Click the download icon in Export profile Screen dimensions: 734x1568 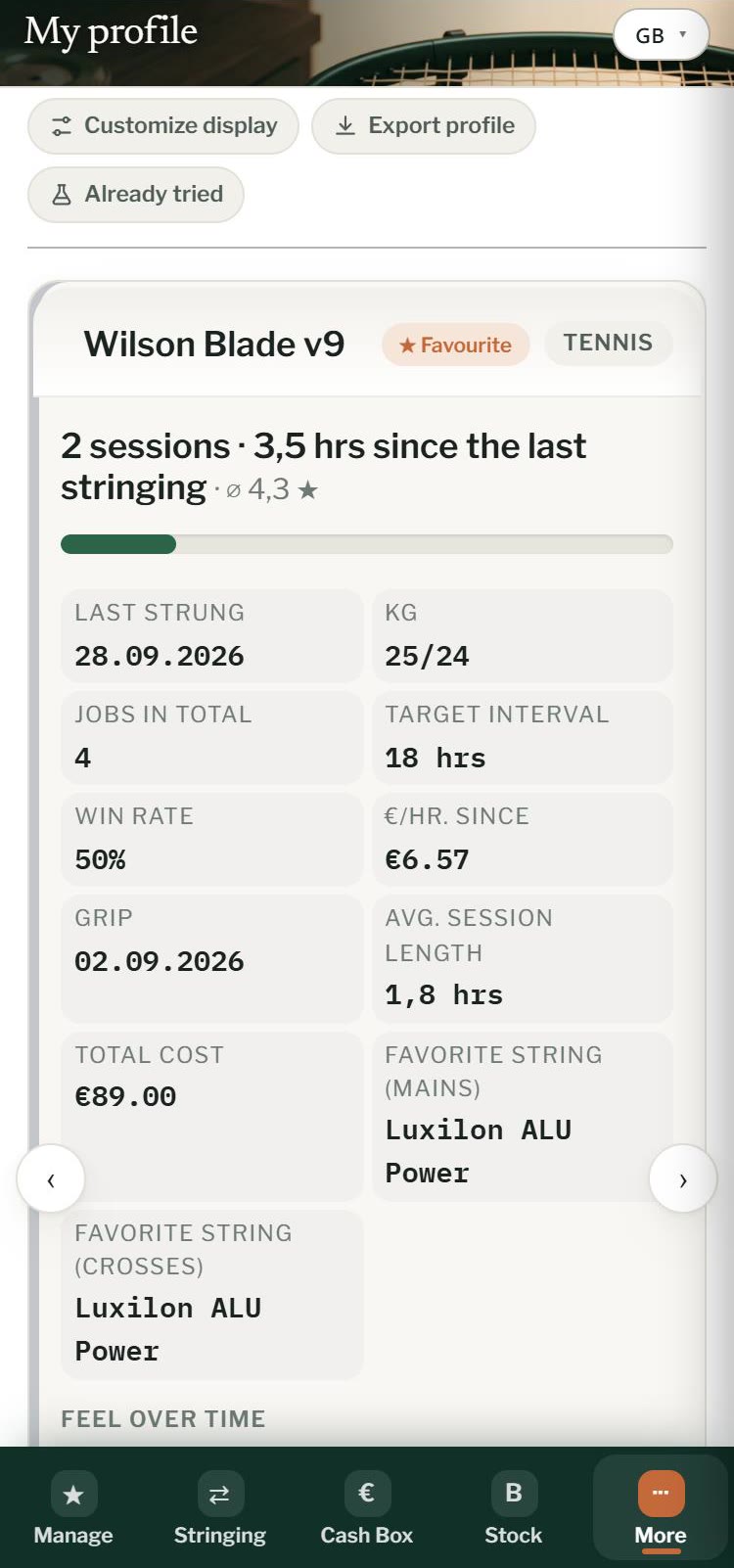click(x=345, y=126)
